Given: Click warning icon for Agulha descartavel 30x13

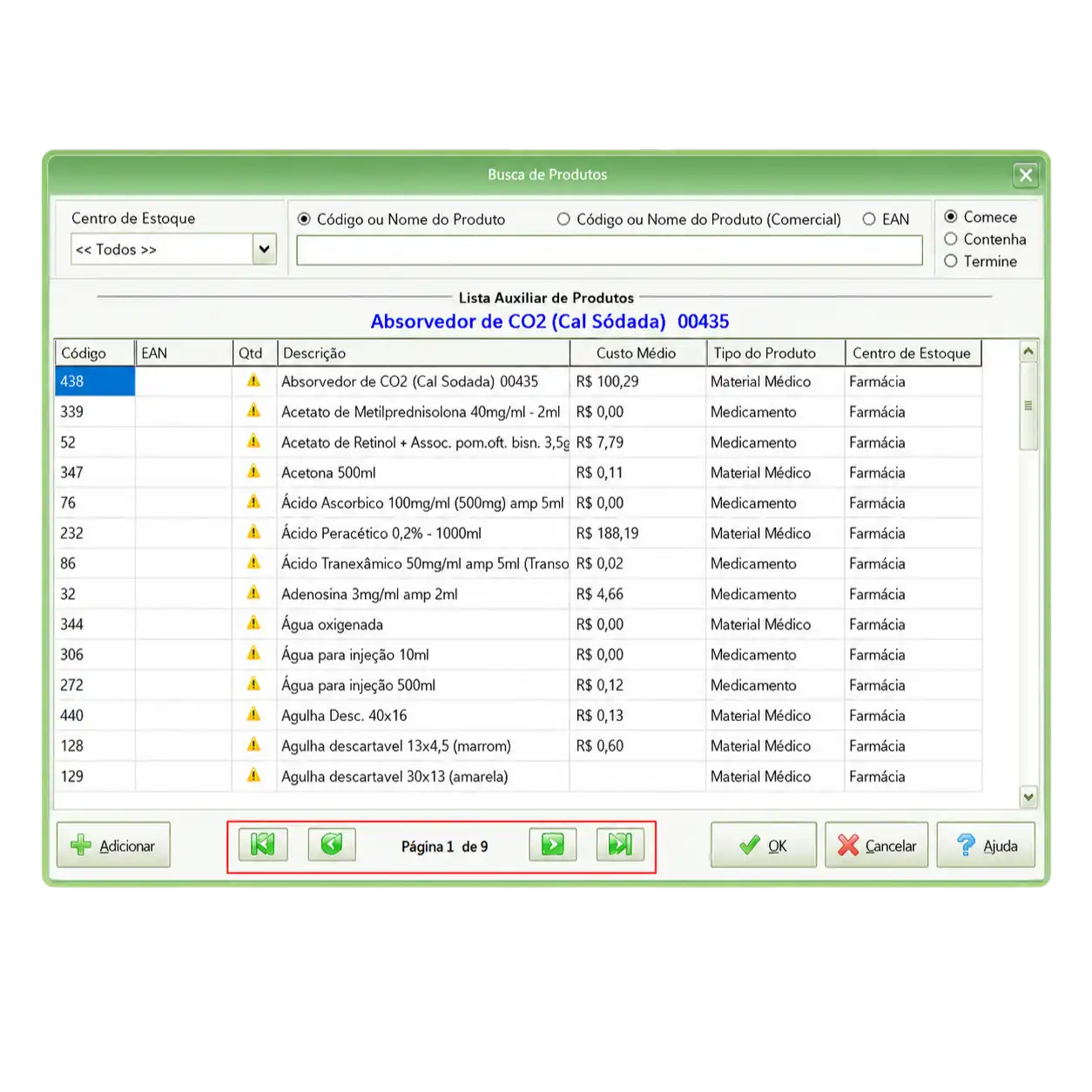Looking at the screenshot, I should (x=253, y=776).
